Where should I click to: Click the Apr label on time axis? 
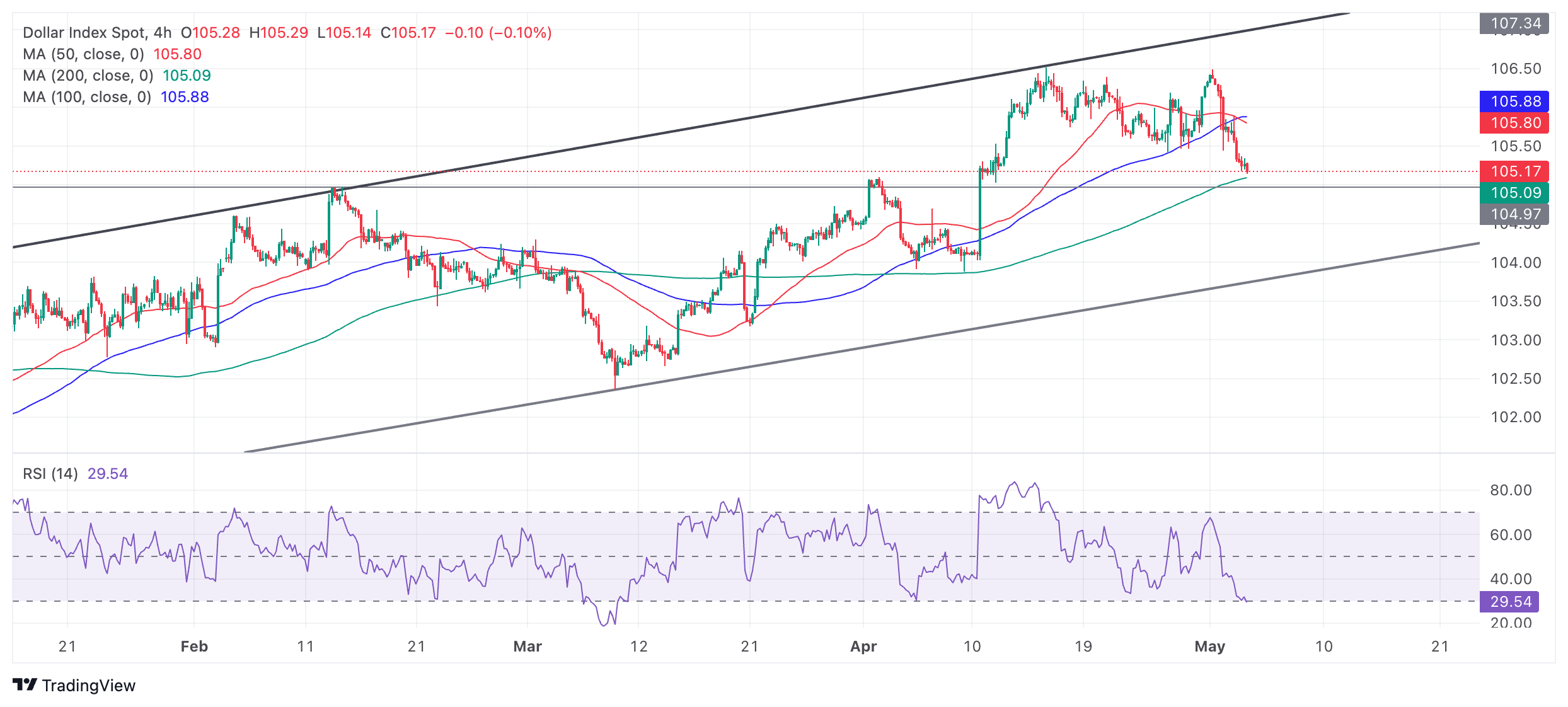coord(863,647)
